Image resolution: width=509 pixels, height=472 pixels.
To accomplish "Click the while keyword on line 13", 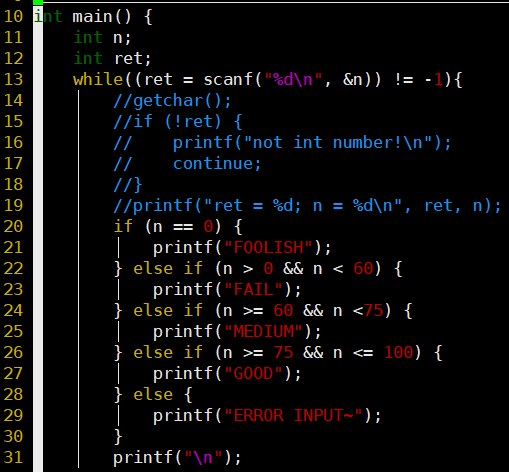I will coord(98,80).
